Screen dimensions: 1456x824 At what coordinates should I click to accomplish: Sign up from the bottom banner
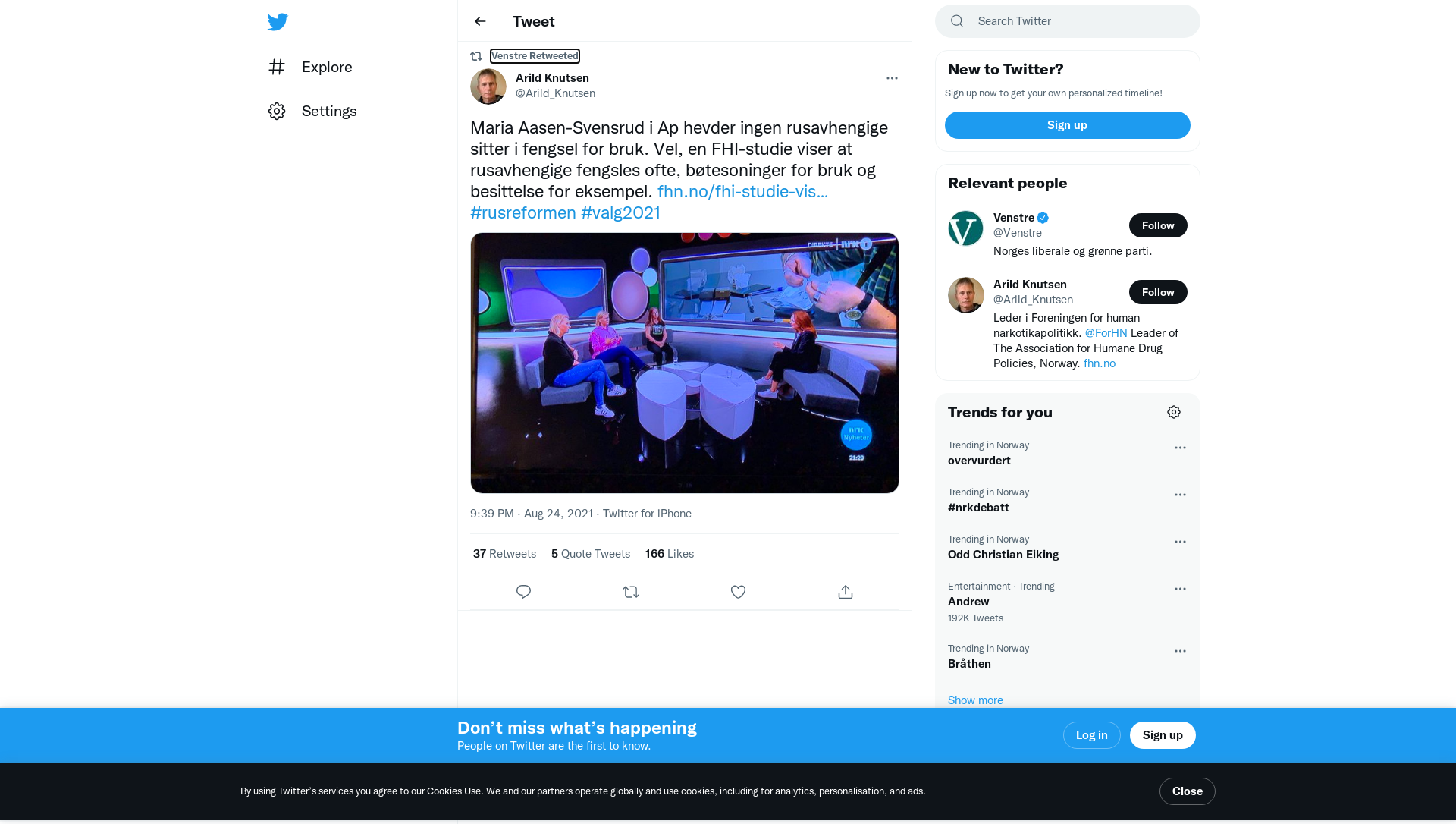[x=1163, y=735]
